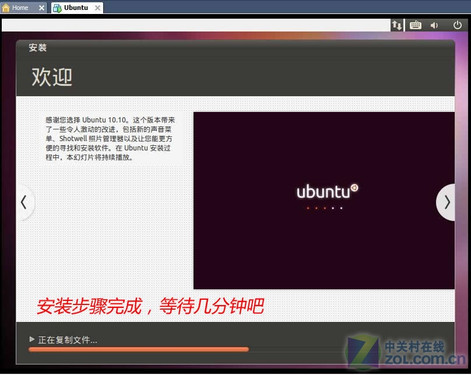Switch to the Ubuntu tab

pos(76,8)
